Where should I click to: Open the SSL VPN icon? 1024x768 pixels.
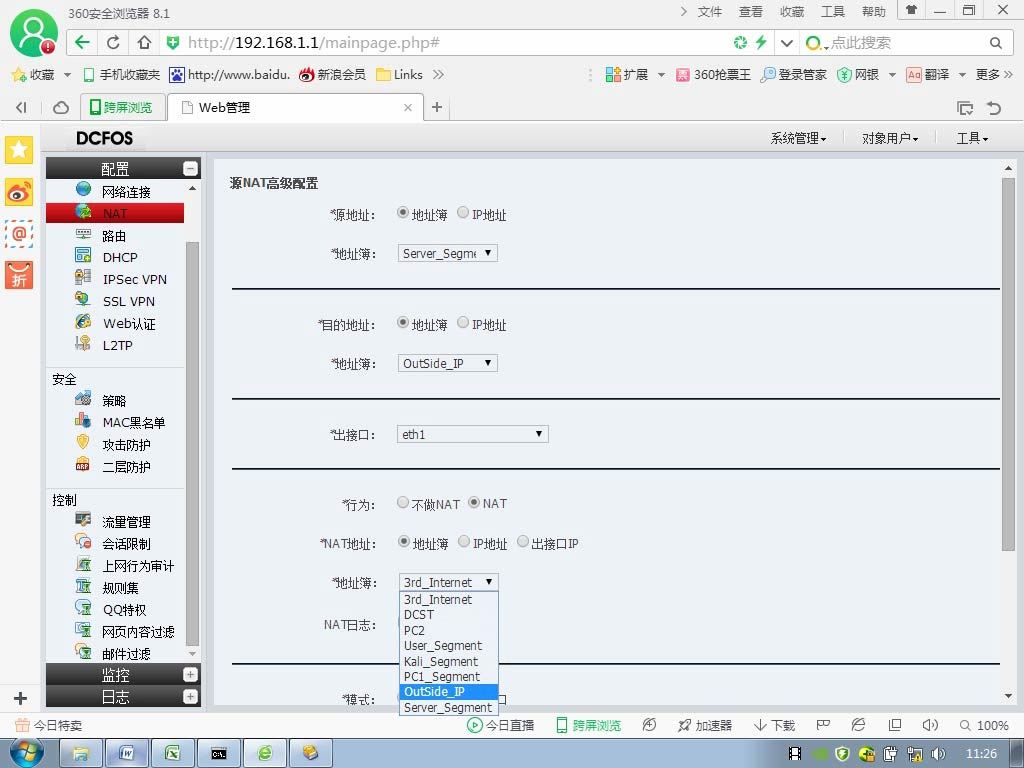(83, 300)
